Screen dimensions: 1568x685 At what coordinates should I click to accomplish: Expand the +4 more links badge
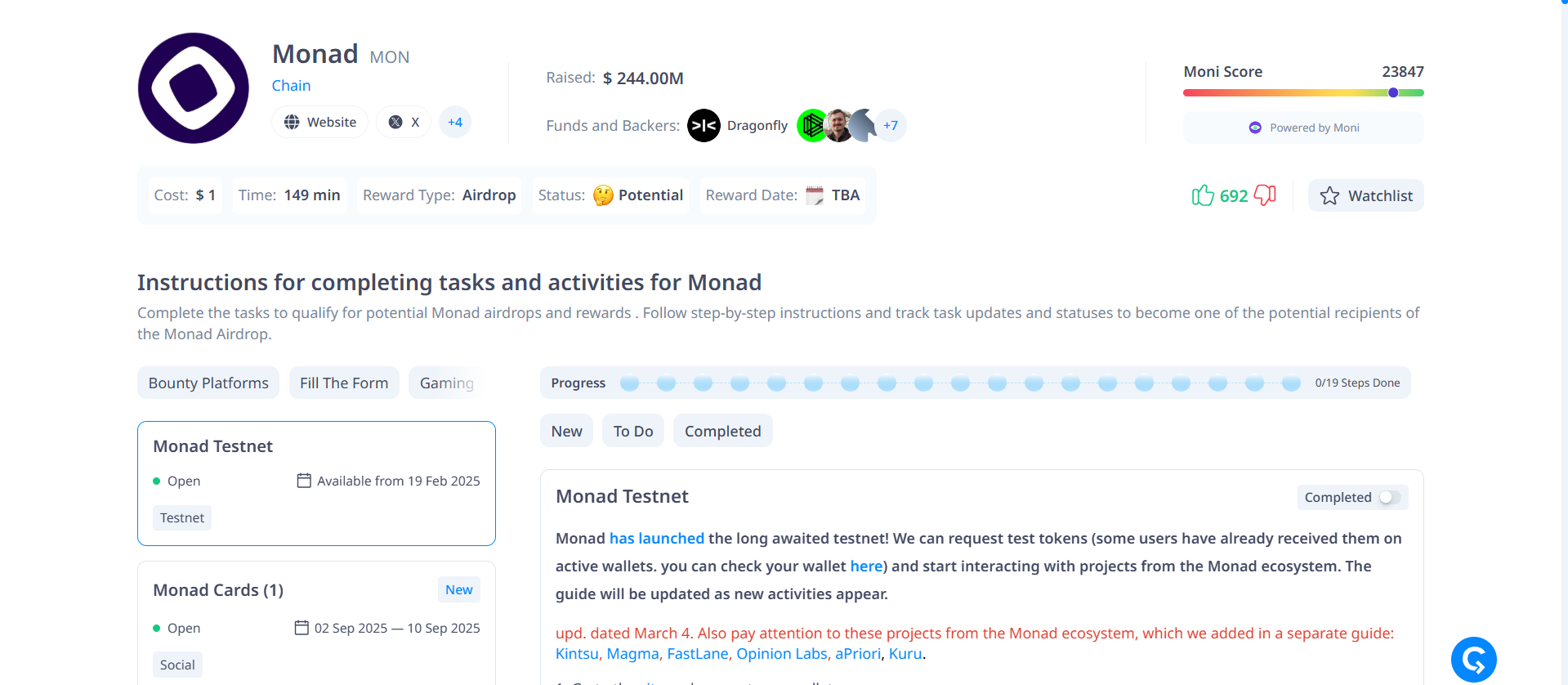click(455, 122)
